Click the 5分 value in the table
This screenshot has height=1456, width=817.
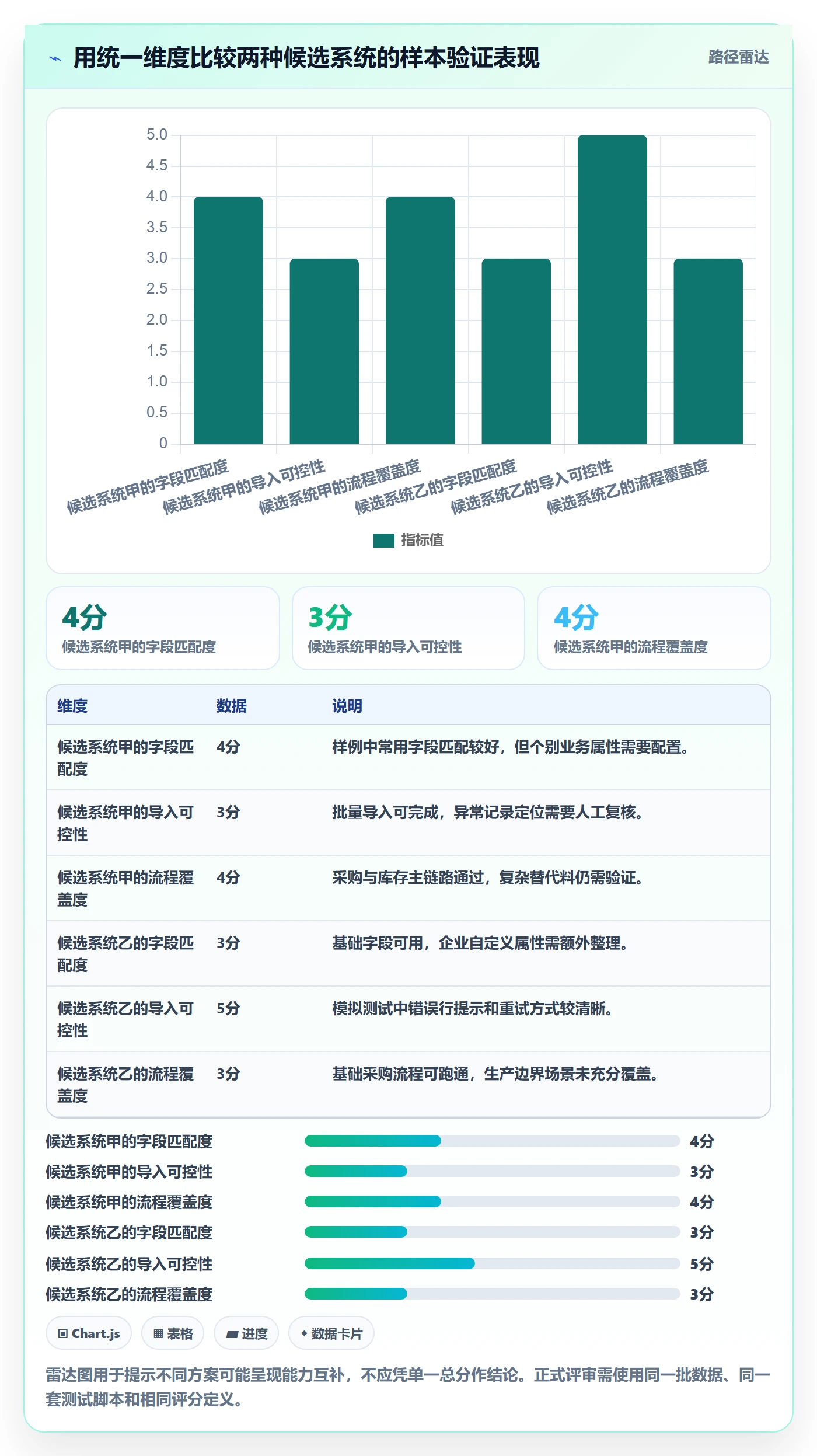pyautogui.click(x=228, y=1008)
